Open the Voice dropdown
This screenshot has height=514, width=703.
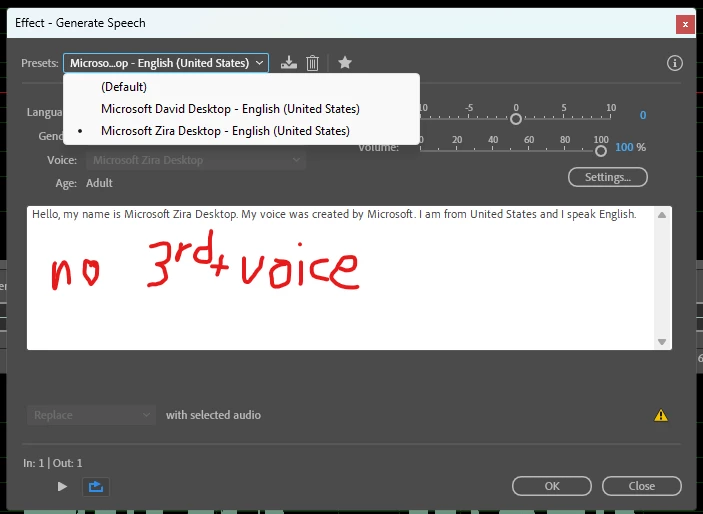click(x=195, y=160)
